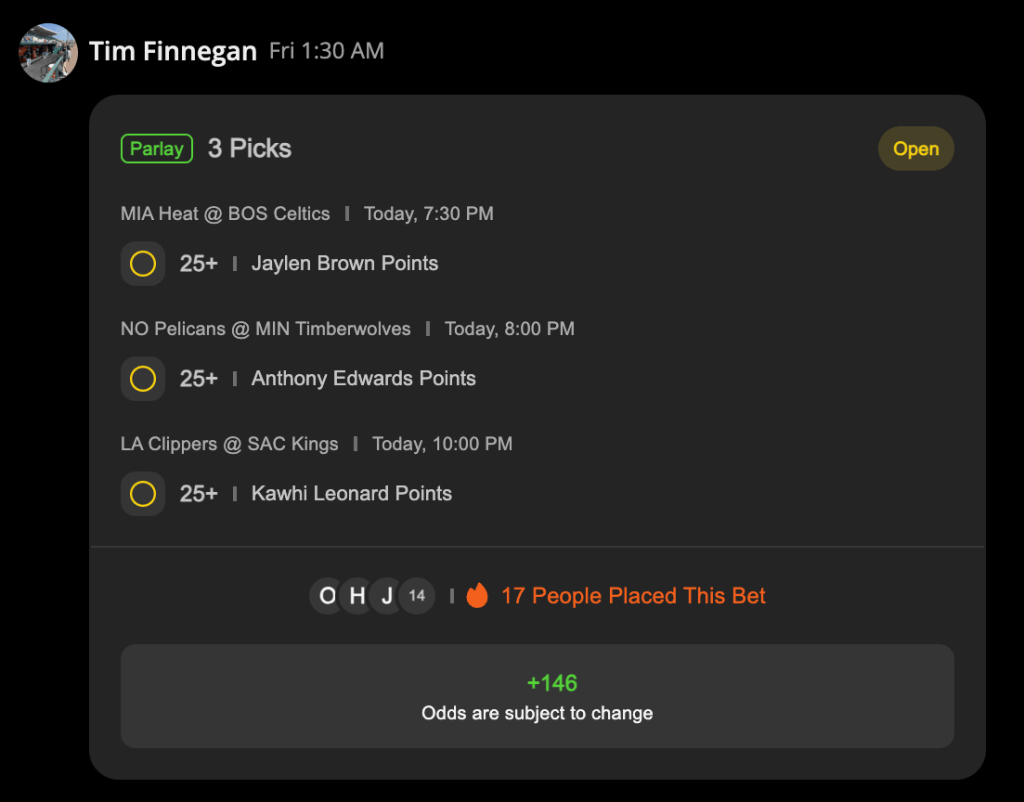This screenshot has width=1024, height=802.
Task: Open the 14 more bettors bubble
Action: point(417,596)
